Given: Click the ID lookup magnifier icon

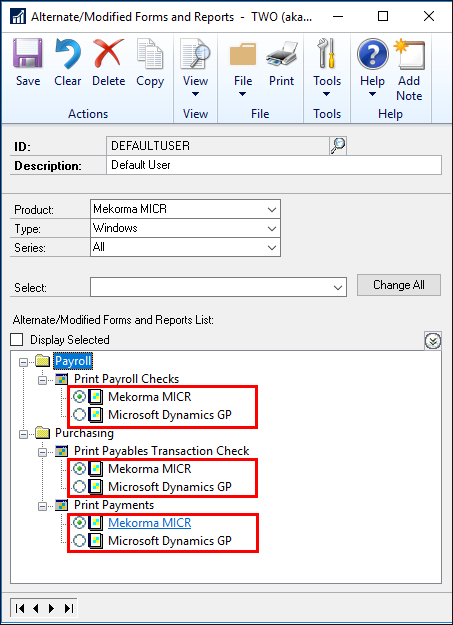Looking at the screenshot, I should point(338,145).
